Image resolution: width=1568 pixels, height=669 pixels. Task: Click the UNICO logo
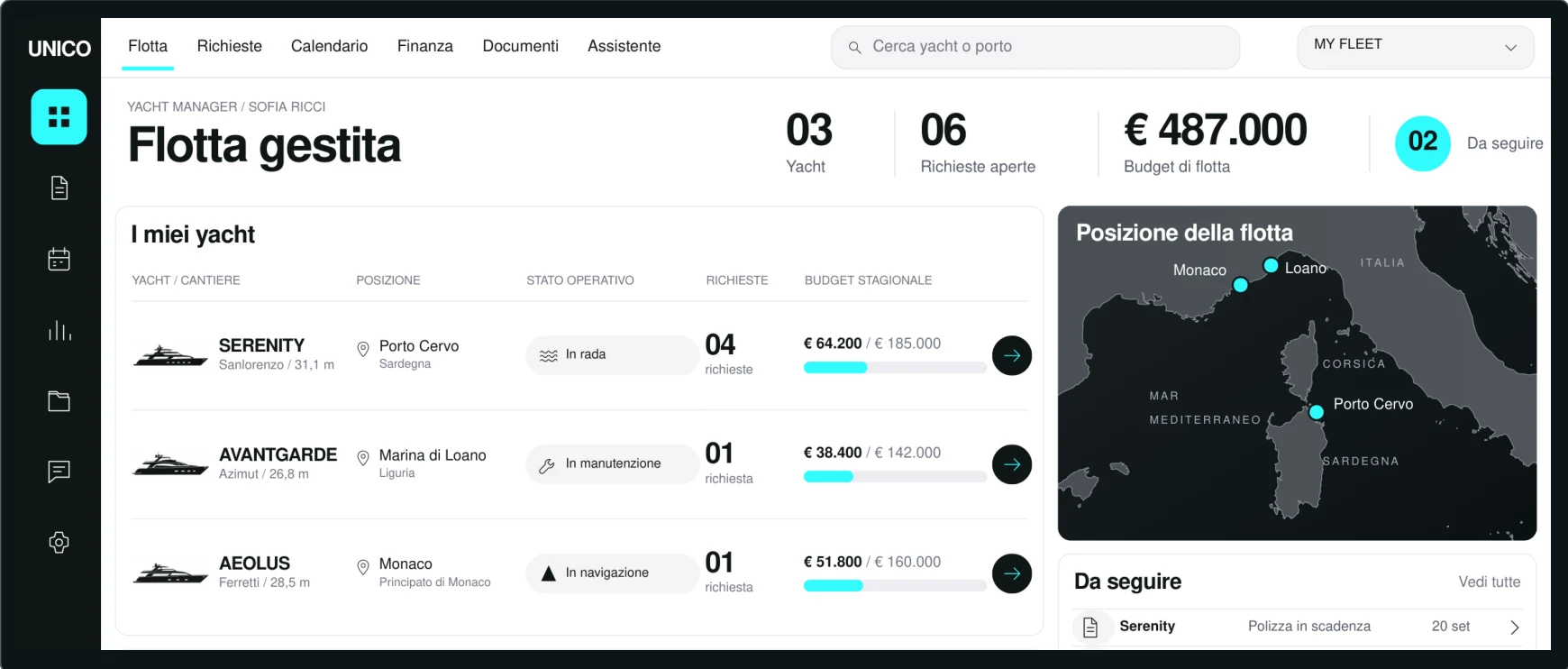click(59, 49)
